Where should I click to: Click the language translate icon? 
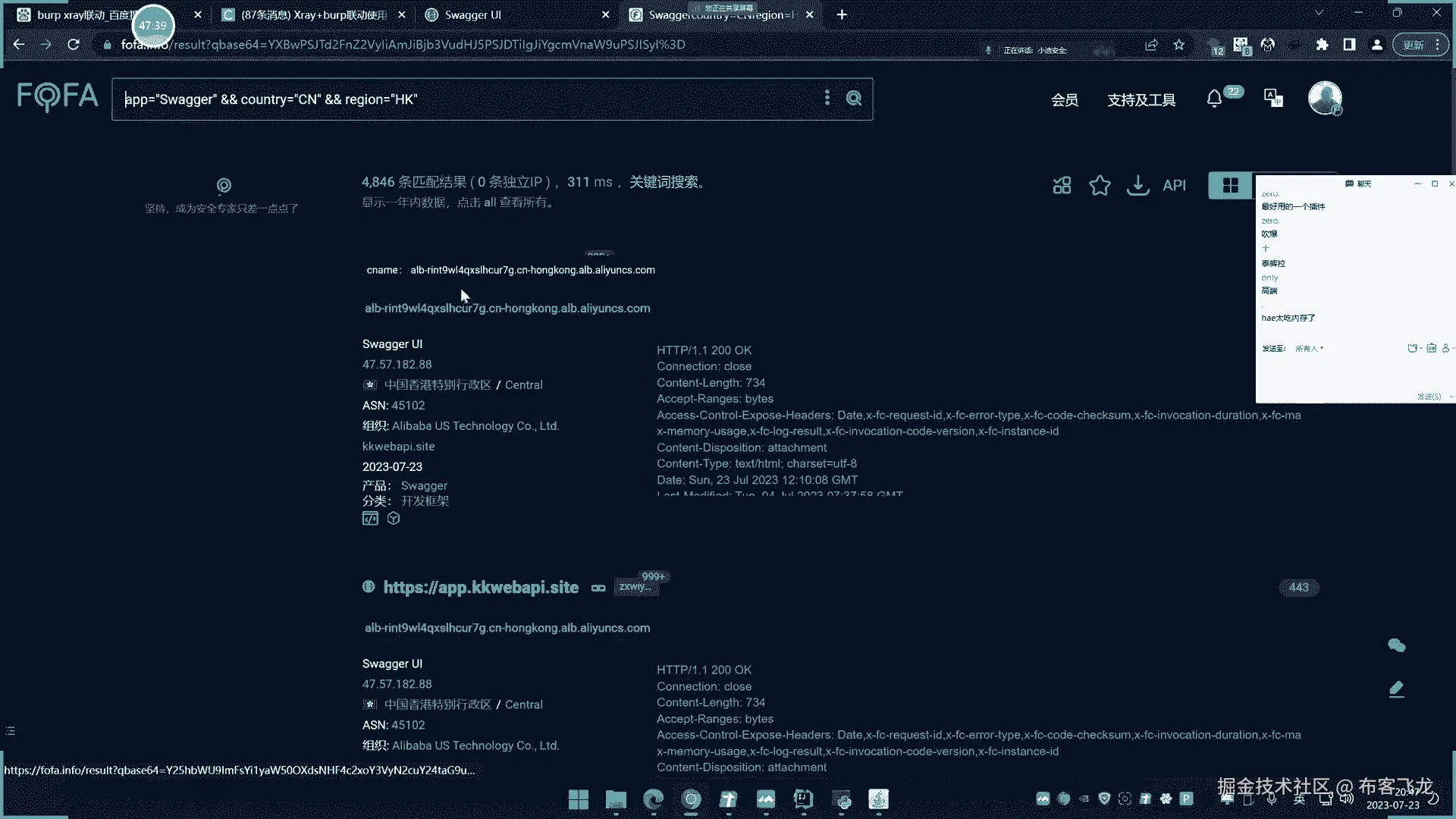(x=1273, y=99)
